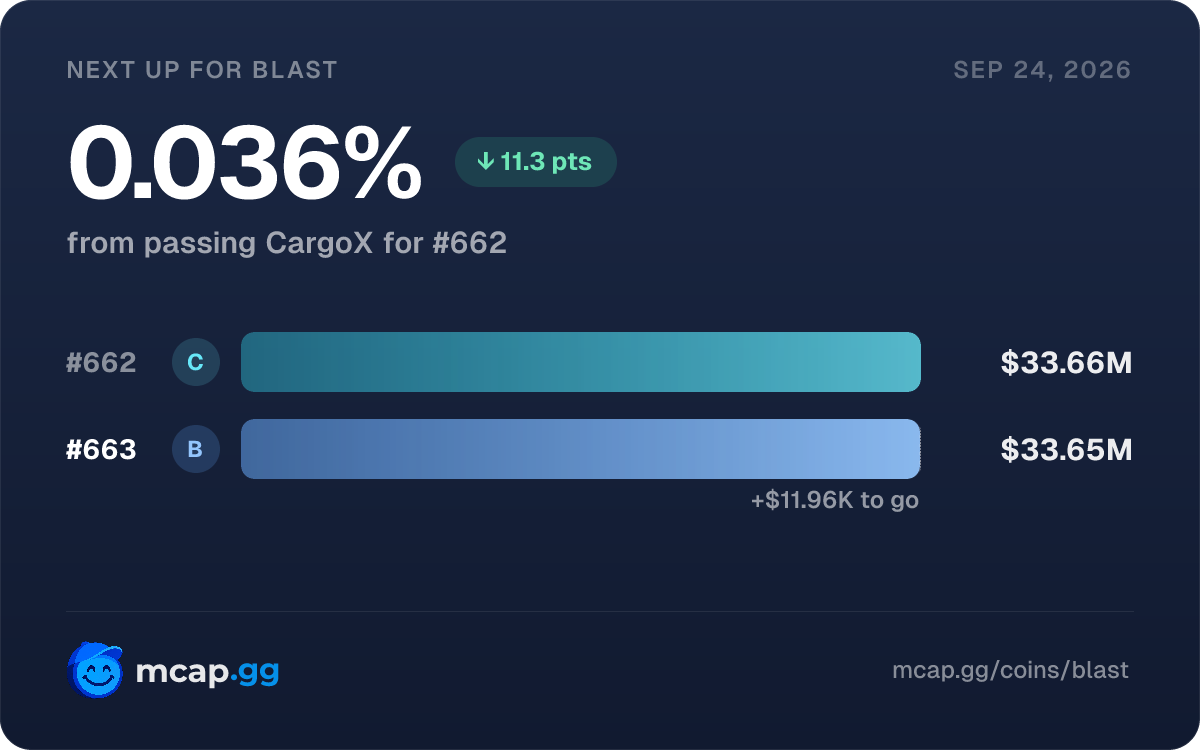
Task: Select the $33.65M market cap value
Action: pos(1066,450)
